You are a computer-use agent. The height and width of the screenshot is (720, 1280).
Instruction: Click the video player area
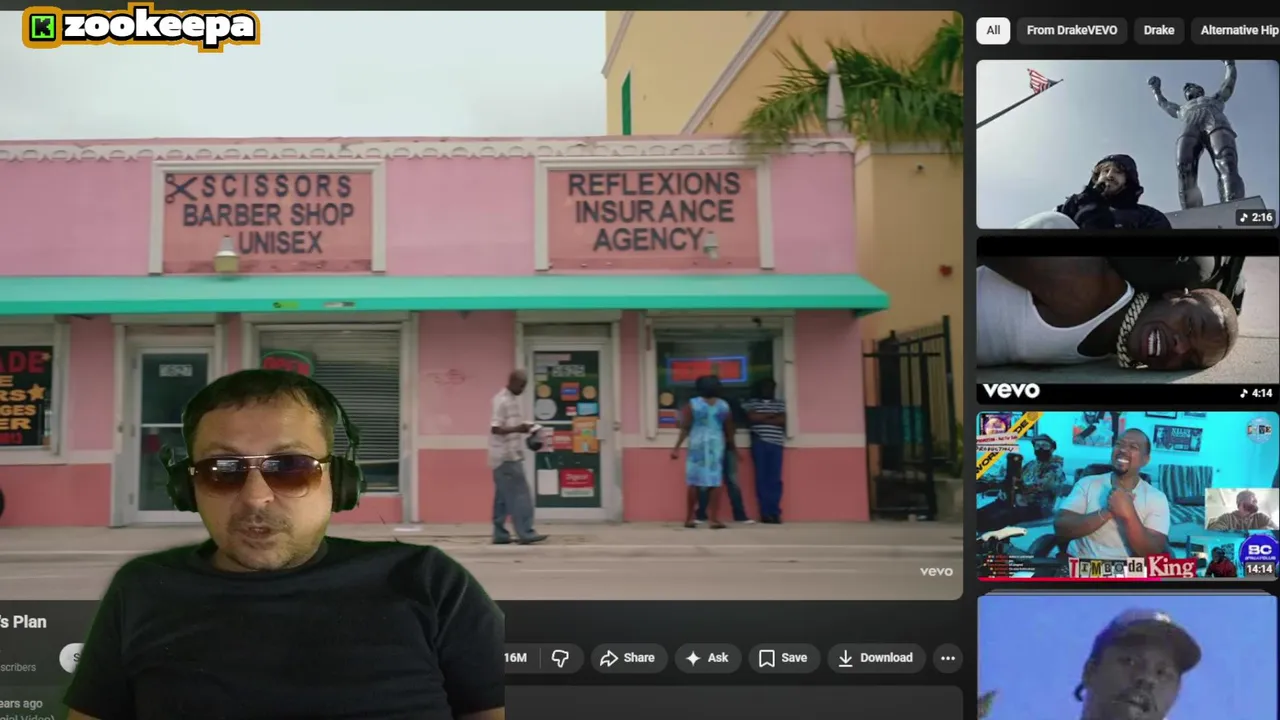pos(481,305)
